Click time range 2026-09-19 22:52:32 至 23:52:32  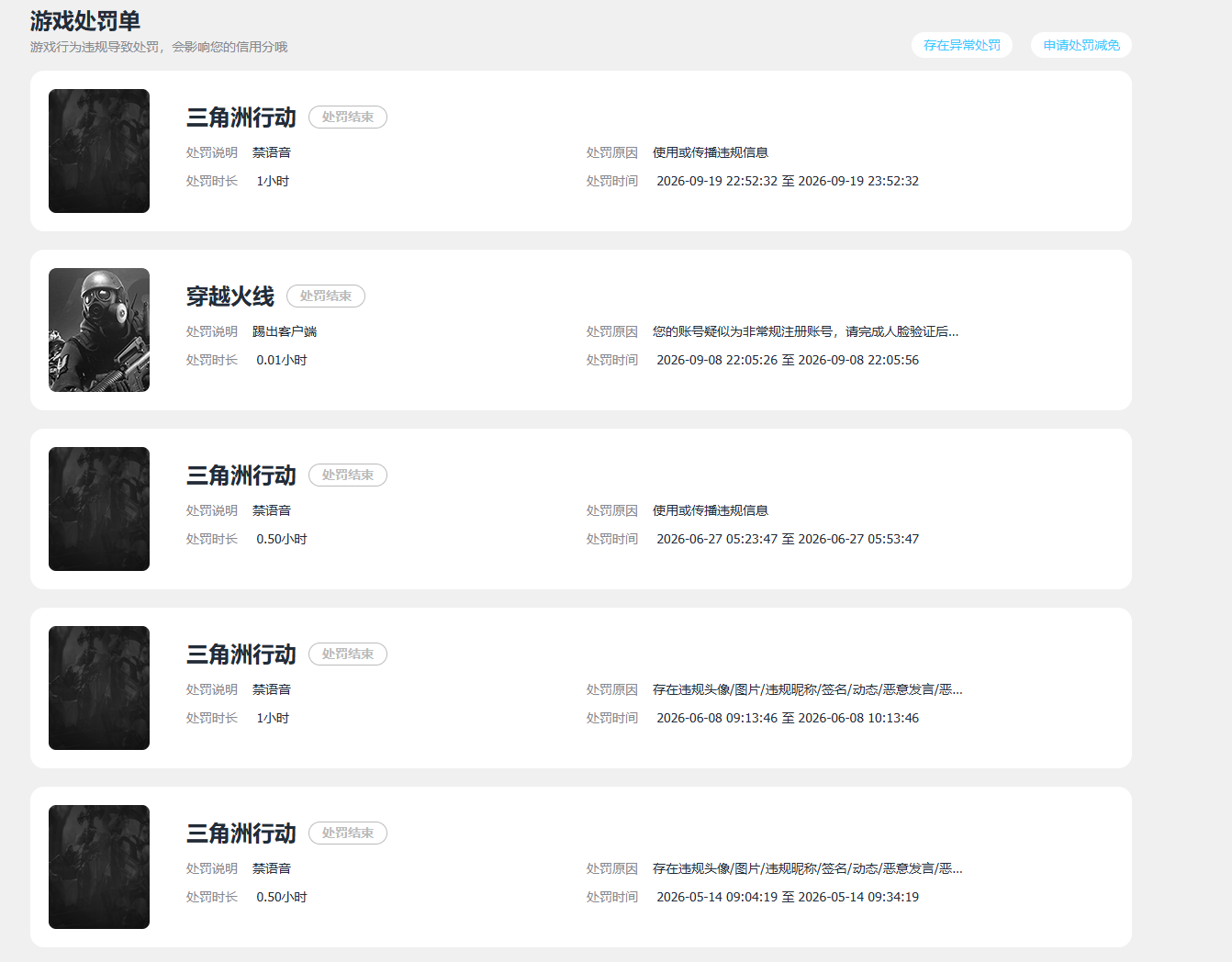click(x=788, y=181)
